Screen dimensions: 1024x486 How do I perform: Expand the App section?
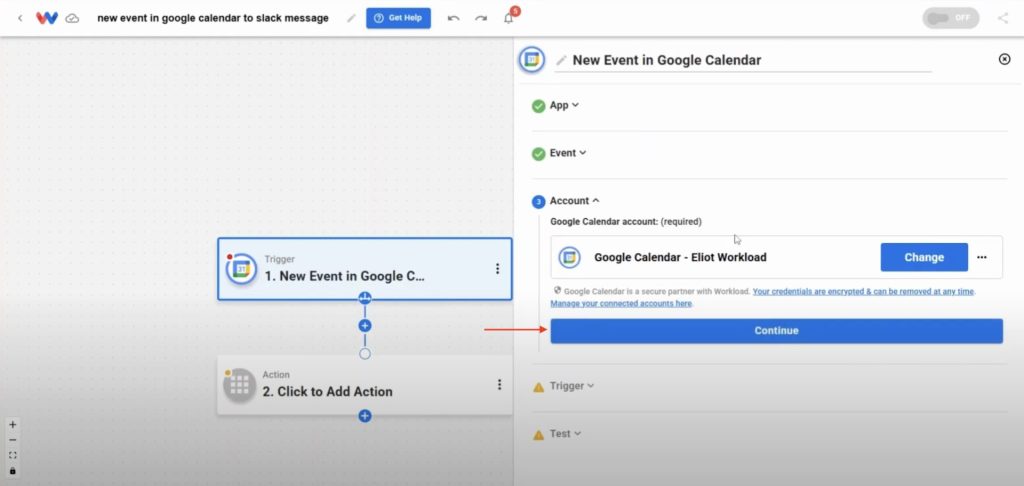[564, 105]
